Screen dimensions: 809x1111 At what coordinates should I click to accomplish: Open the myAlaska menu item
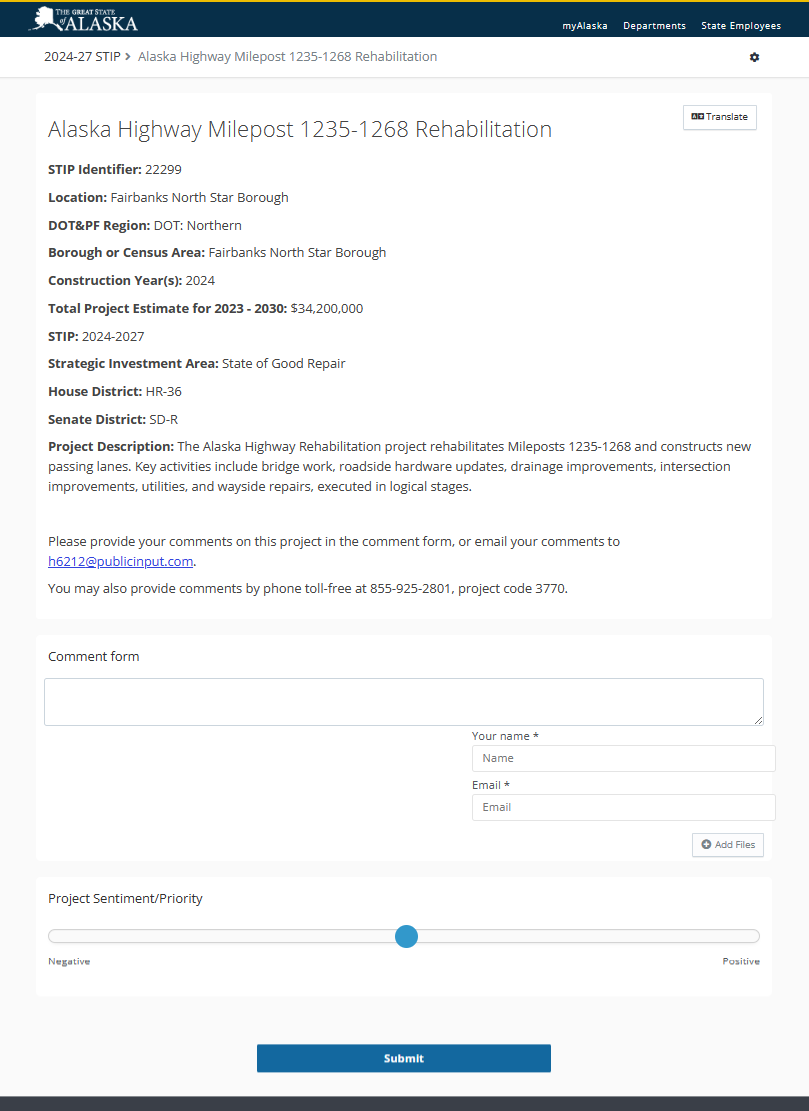(x=584, y=26)
